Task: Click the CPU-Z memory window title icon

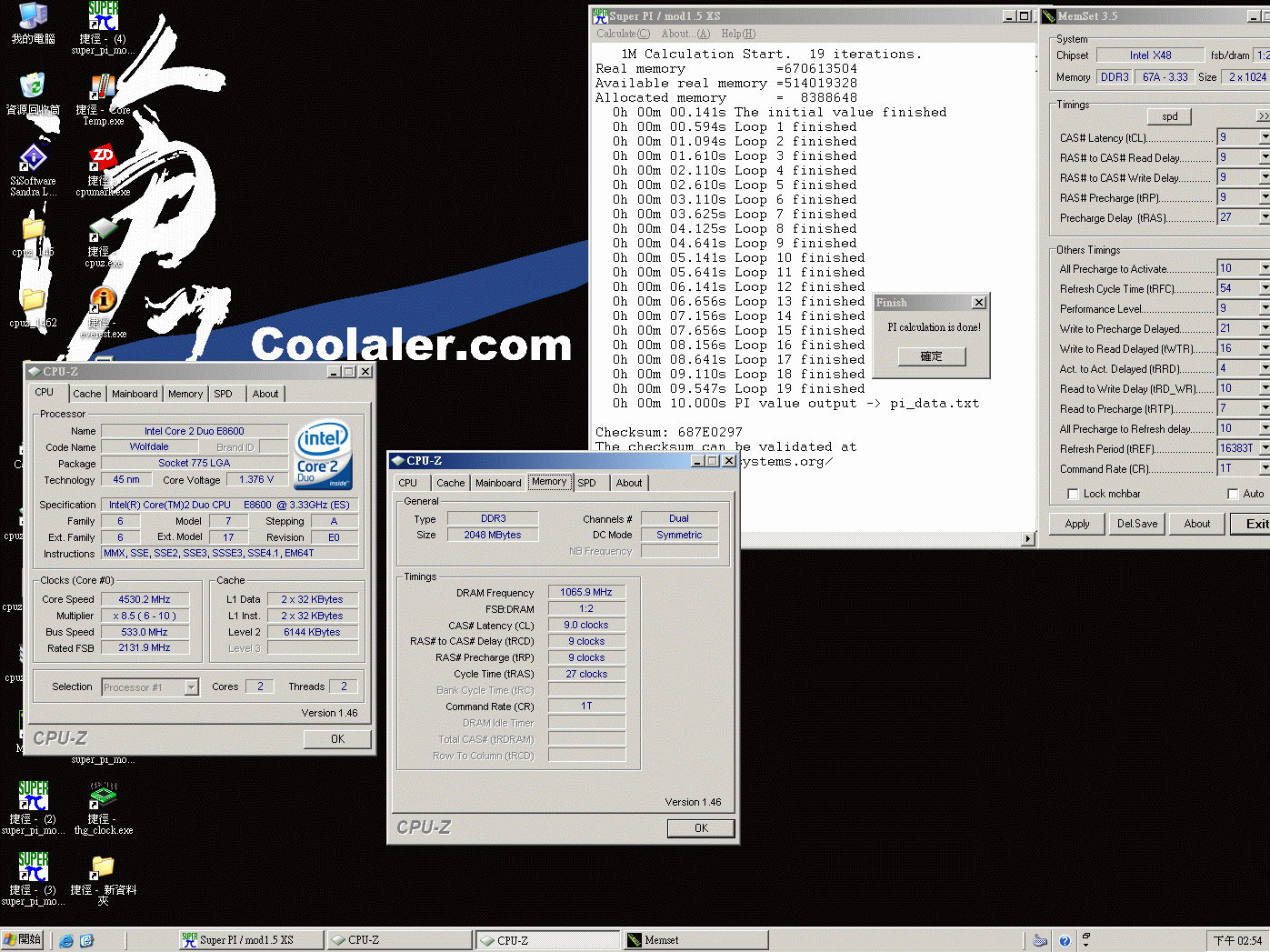Action: [398, 461]
